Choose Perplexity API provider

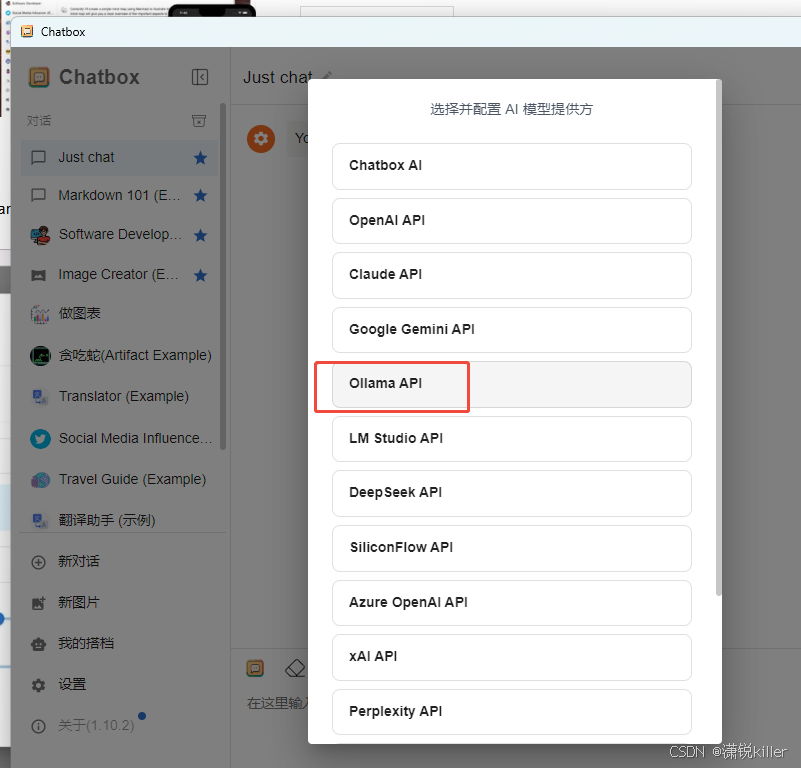(x=511, y=712)
